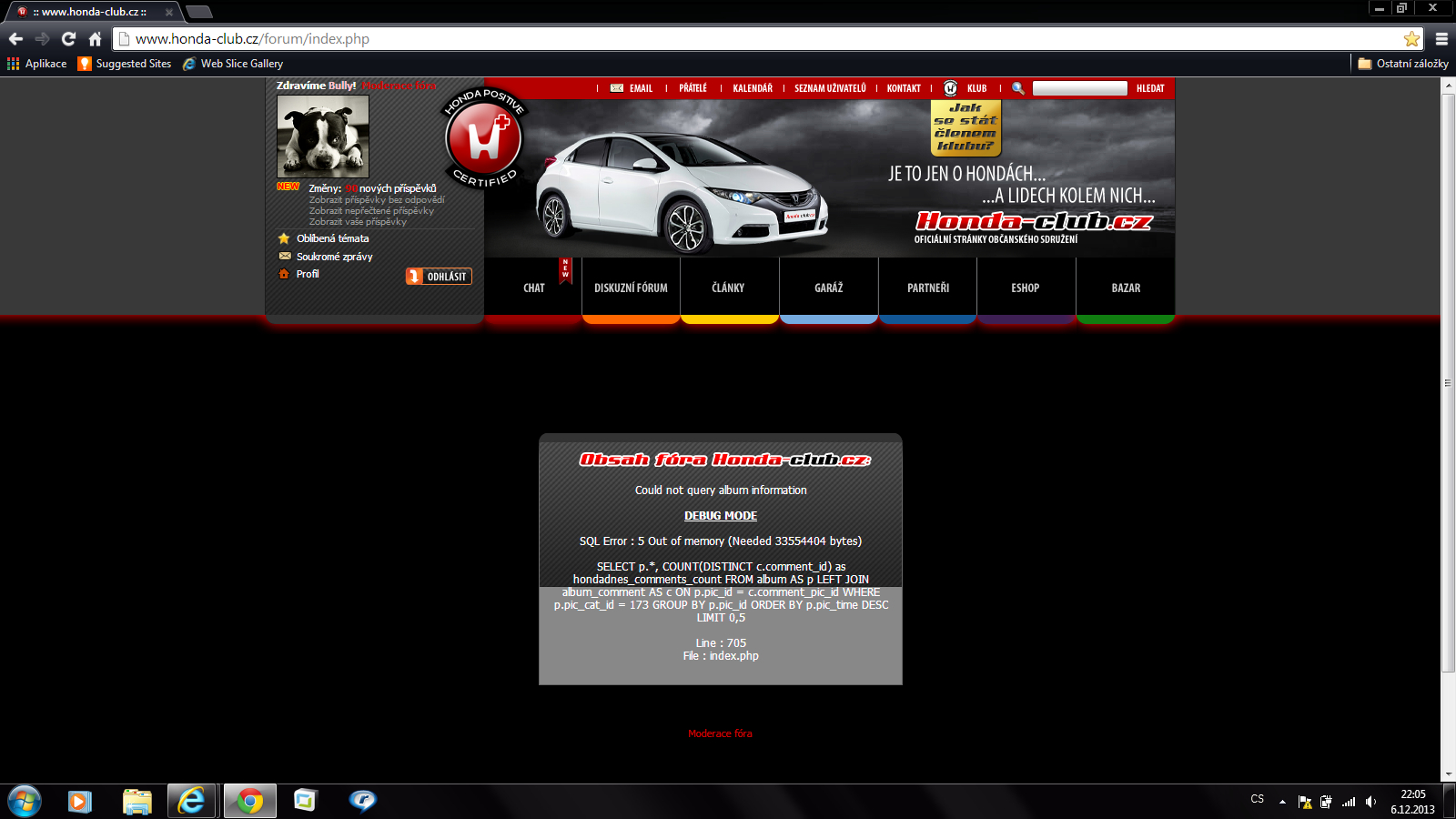
Task: Click the page vertical scrollbar
Action: click(x=1448, y=382)
